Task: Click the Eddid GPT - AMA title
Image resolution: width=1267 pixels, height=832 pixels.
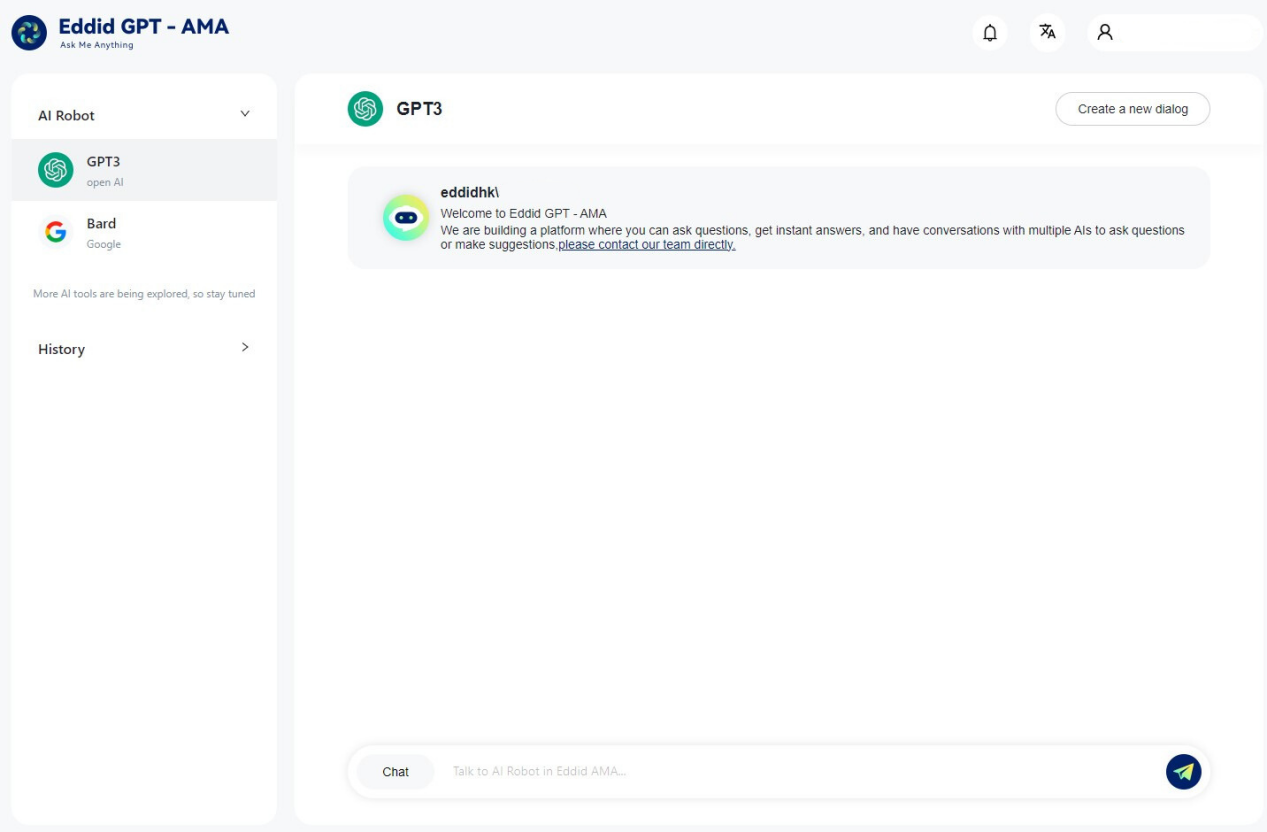Action: click(x=144, y=26)
